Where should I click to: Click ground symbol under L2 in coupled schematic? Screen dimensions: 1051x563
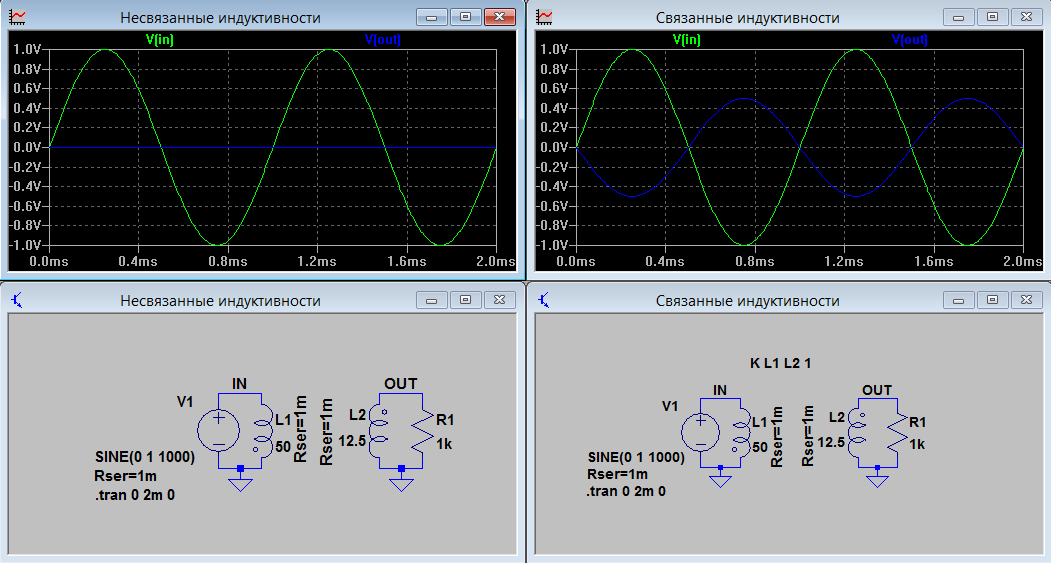[877, 480]
